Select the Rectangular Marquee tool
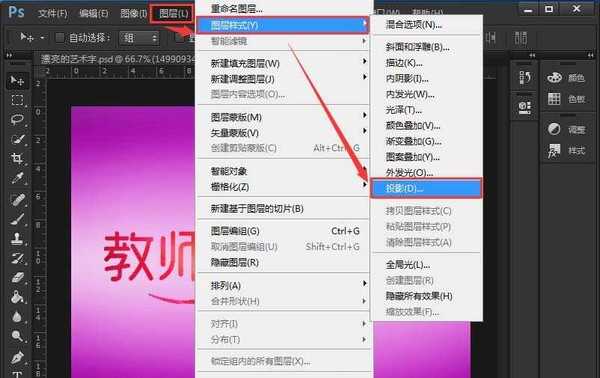 click(17, 100)
